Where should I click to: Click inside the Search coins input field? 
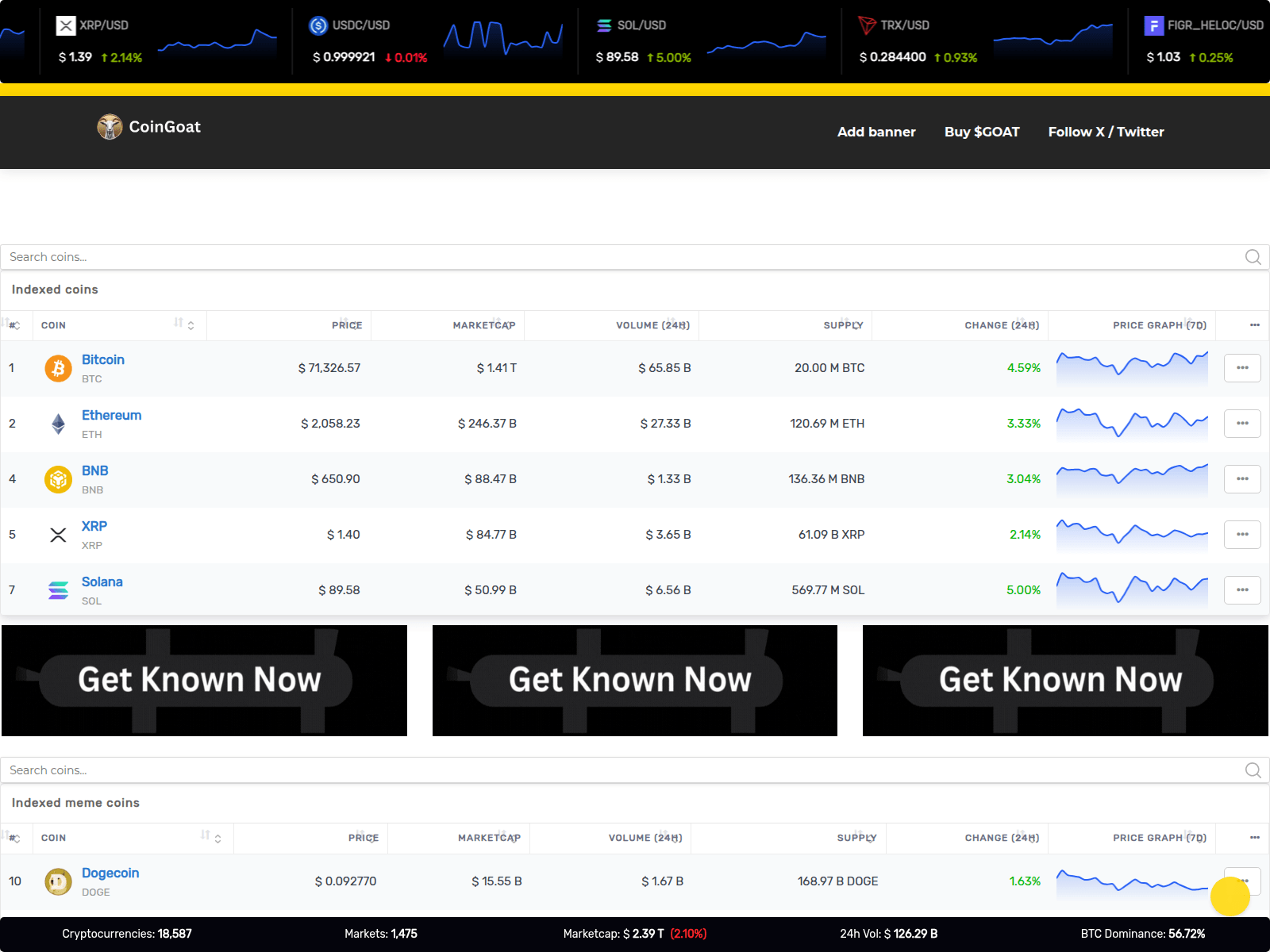click(317, 257)
